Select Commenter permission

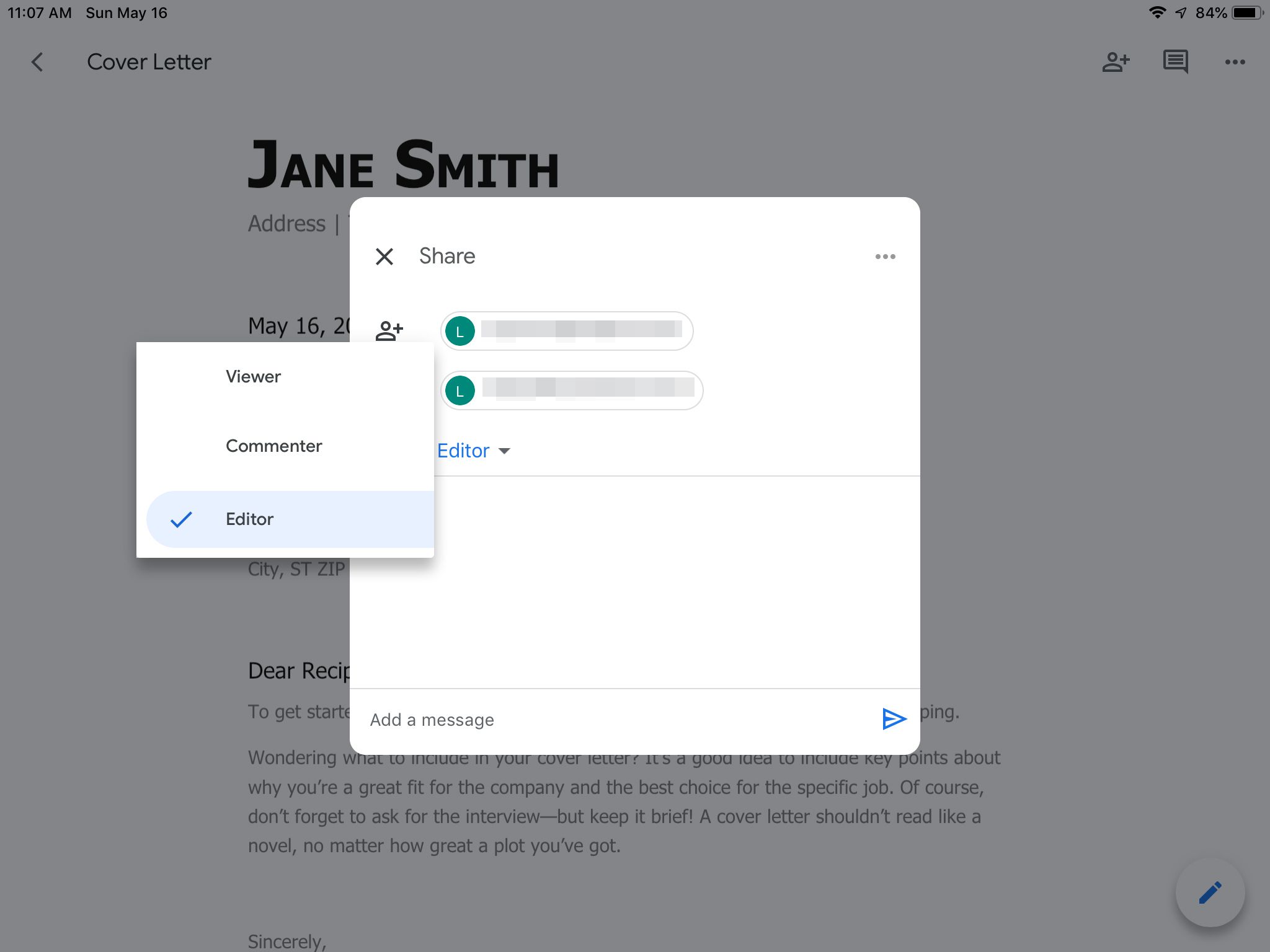point(285,446)
